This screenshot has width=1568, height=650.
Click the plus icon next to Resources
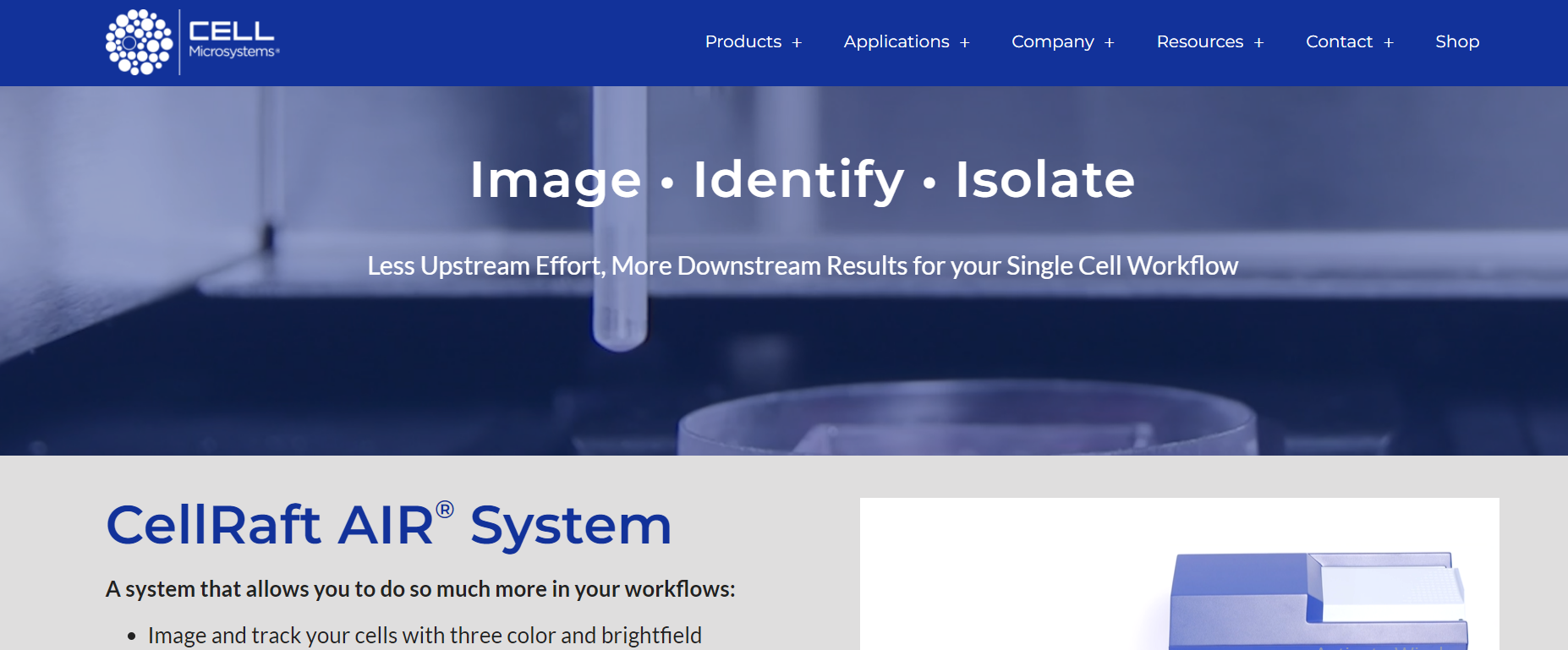1259,43
